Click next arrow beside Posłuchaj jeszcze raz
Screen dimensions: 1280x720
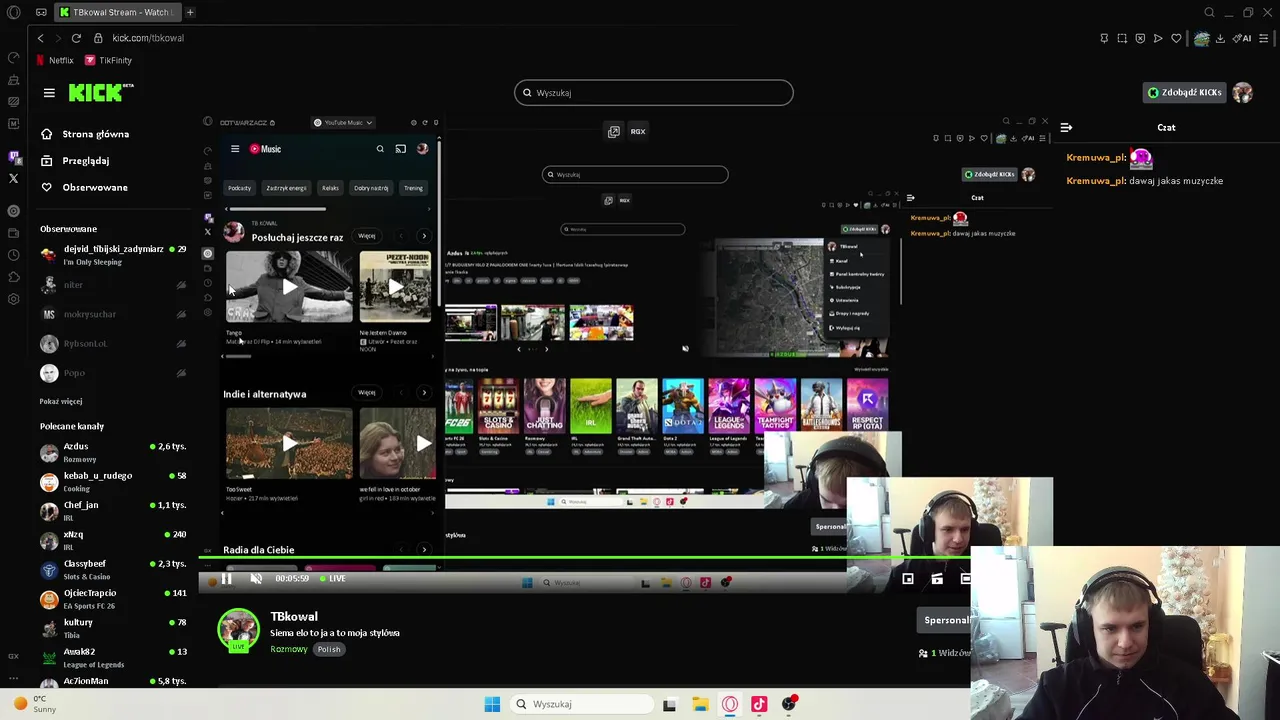coord(424,236)
